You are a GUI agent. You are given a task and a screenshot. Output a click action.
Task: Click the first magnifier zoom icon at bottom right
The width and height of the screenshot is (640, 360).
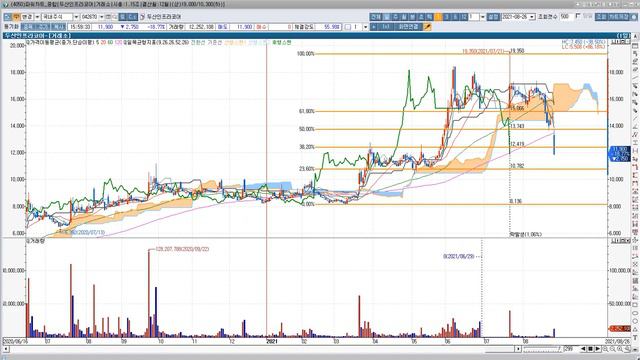click(605, 349)
